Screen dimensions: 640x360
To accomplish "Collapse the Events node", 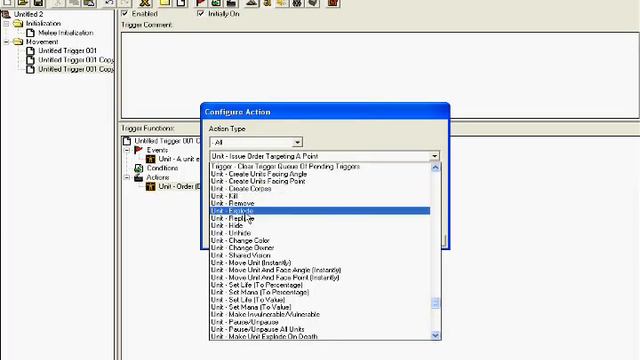I will point(127,150).
